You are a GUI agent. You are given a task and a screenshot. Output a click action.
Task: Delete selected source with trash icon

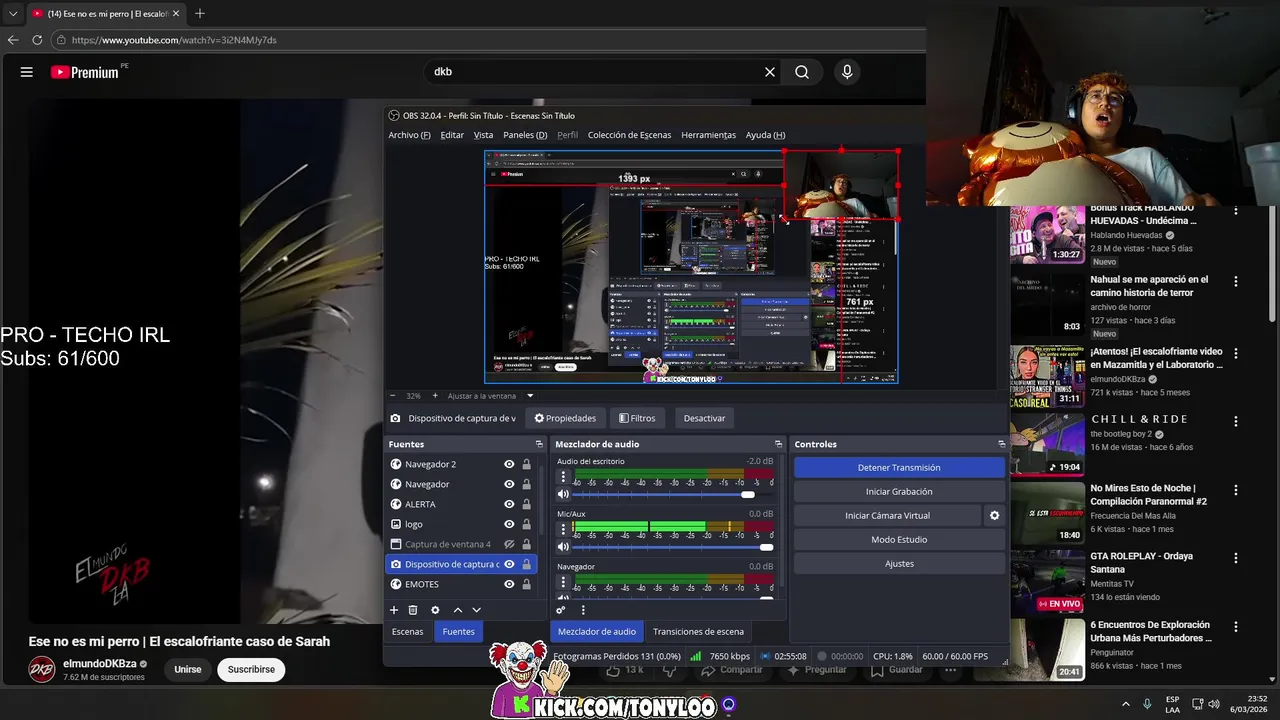point(413,610)
